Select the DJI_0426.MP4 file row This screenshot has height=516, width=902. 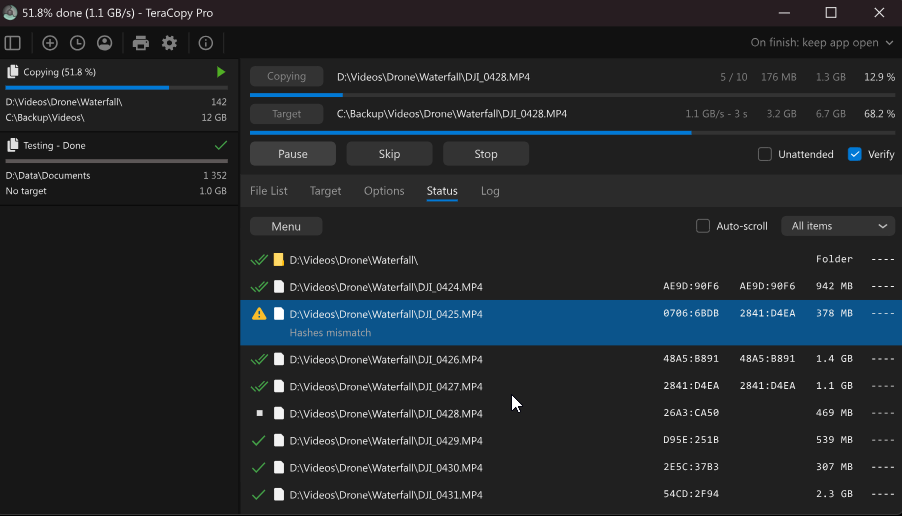pos(571,360)
